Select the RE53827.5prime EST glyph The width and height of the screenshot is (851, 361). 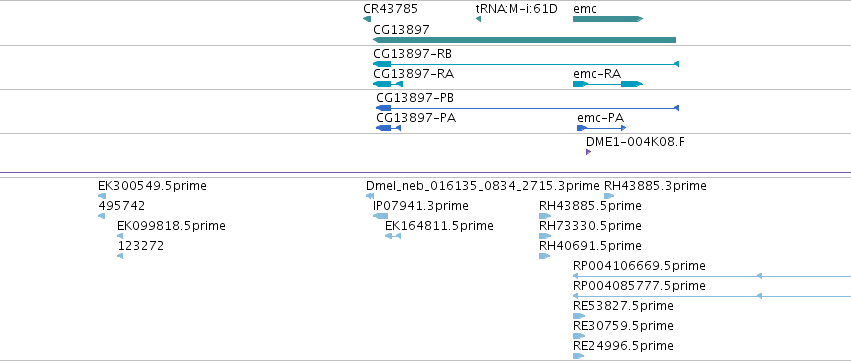pyautogui.click(x=579, y=316)
